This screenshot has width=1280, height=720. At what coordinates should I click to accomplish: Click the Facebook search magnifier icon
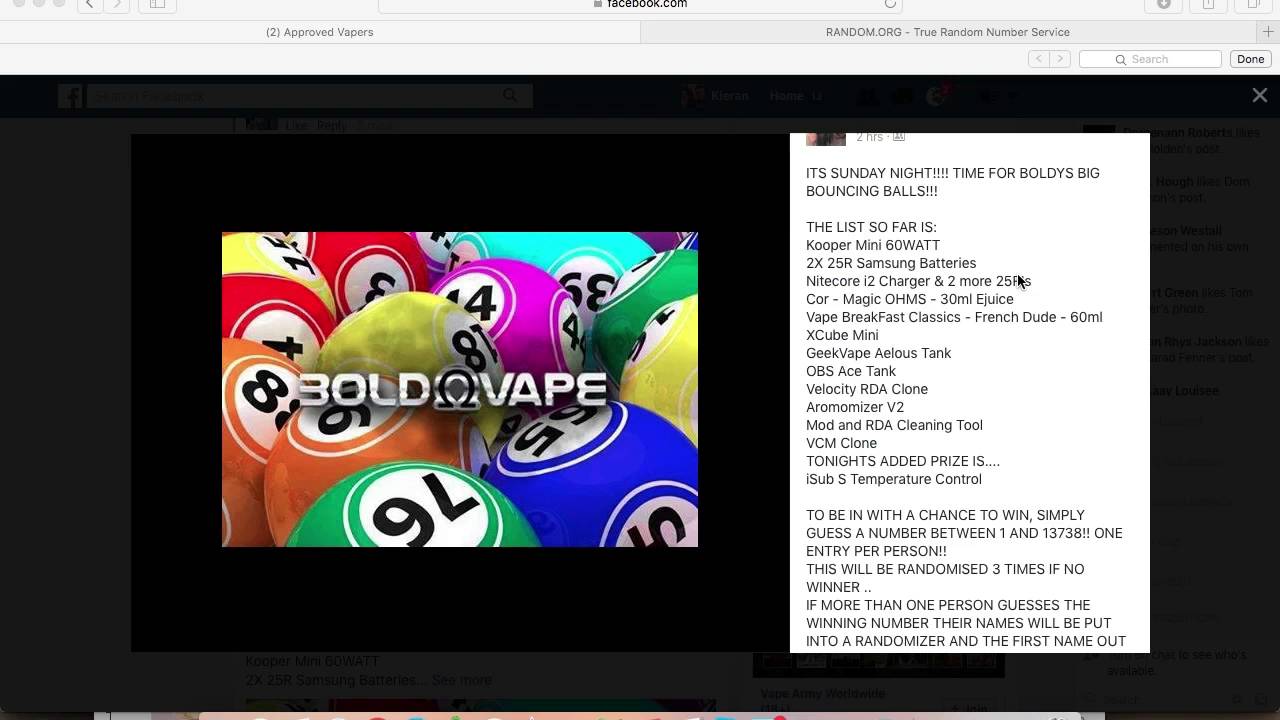(510, 96)
